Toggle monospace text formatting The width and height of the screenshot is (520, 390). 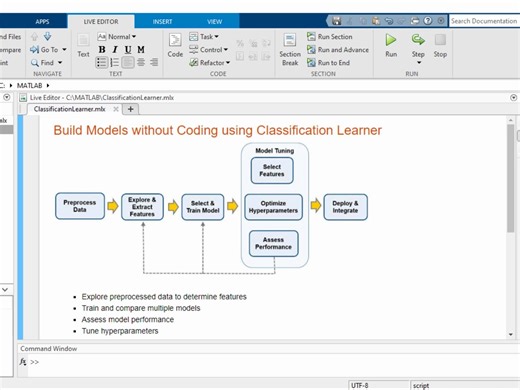tap(141, 50)
